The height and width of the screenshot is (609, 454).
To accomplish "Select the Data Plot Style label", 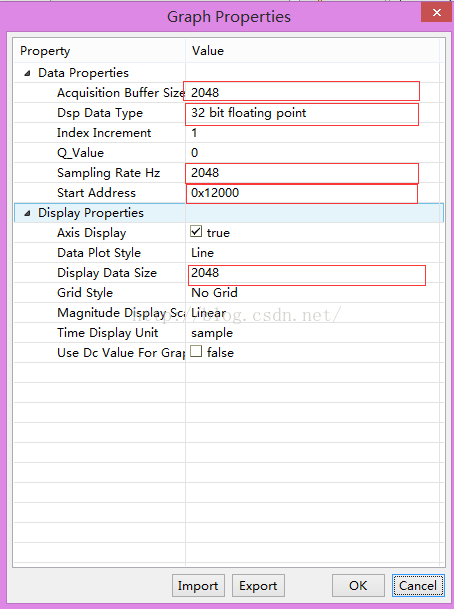I will click(x=99, y=253).
